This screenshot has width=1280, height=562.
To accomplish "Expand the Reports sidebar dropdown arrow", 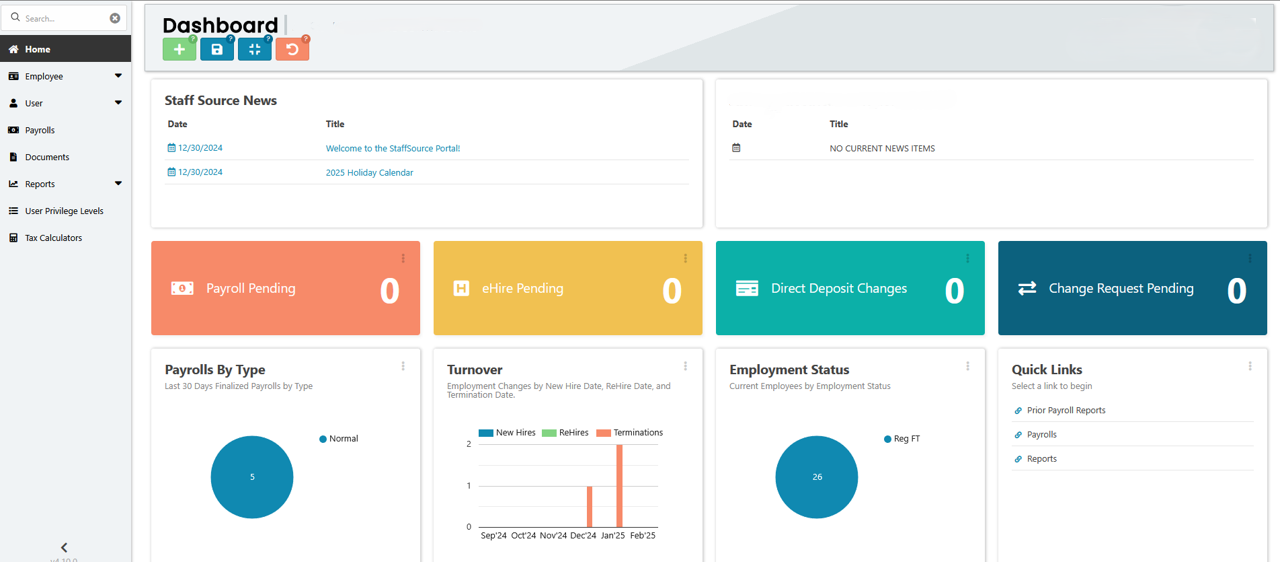I will 118,184.
